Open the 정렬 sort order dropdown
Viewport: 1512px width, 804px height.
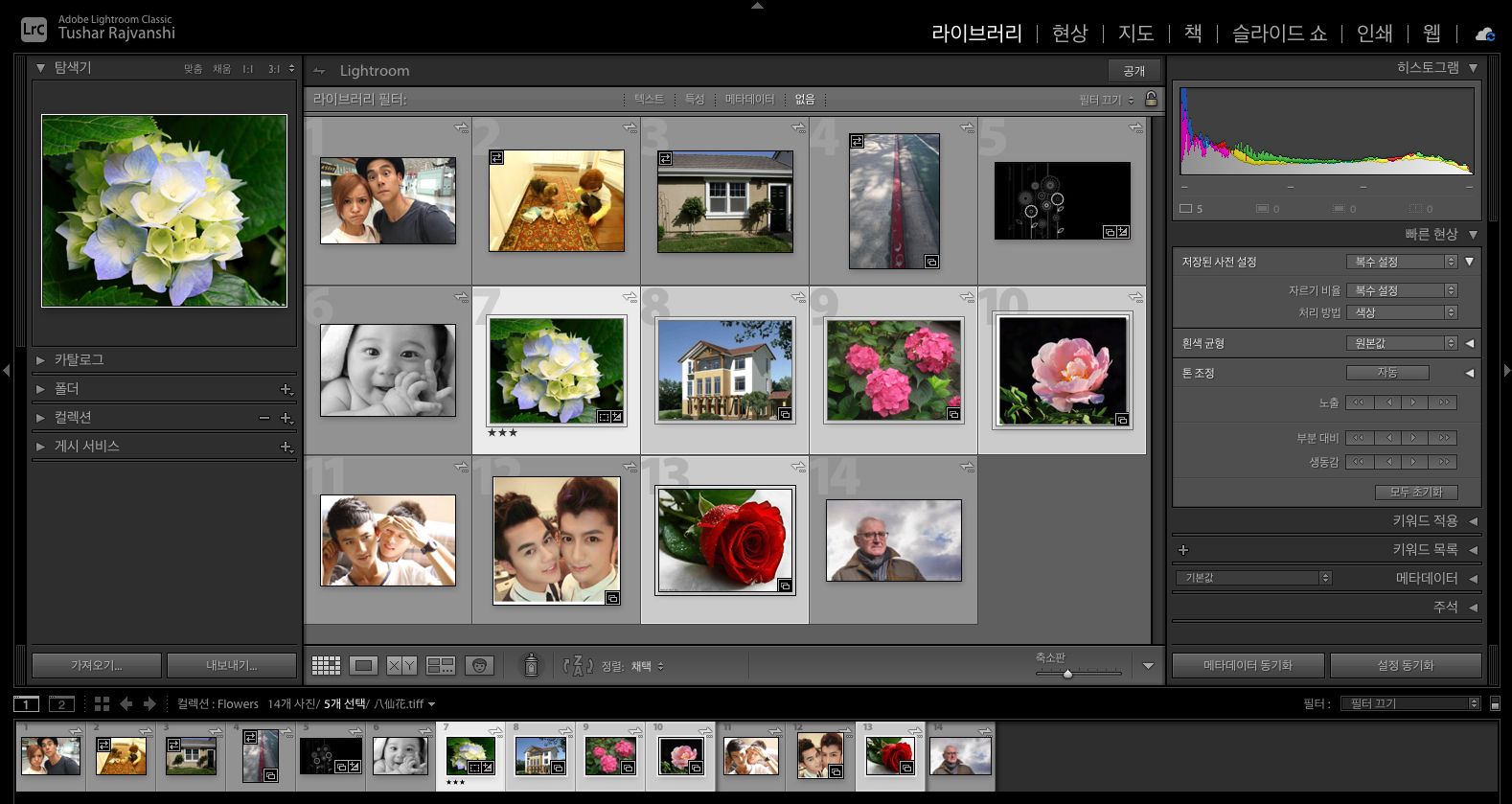[x=647, y=666]
